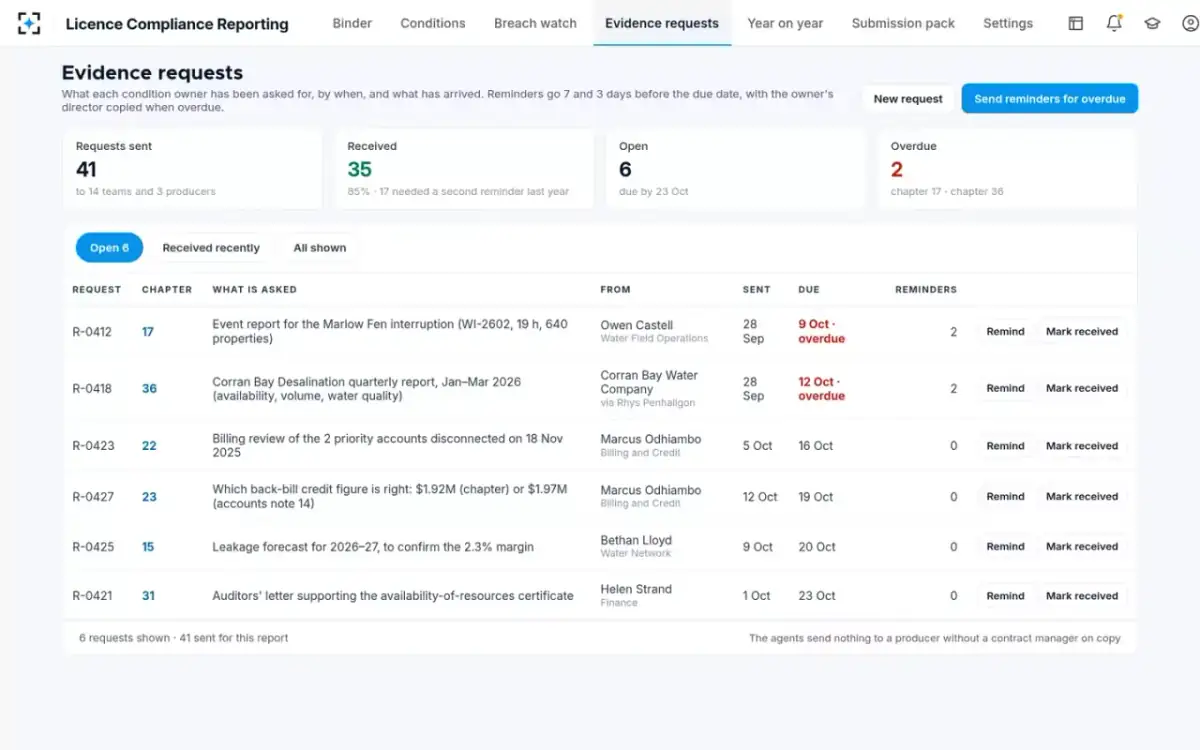Image resolution: width=1200 pixels, height=750 pixels.
Task: Open the Year on year tab
Action: (785, 23)
